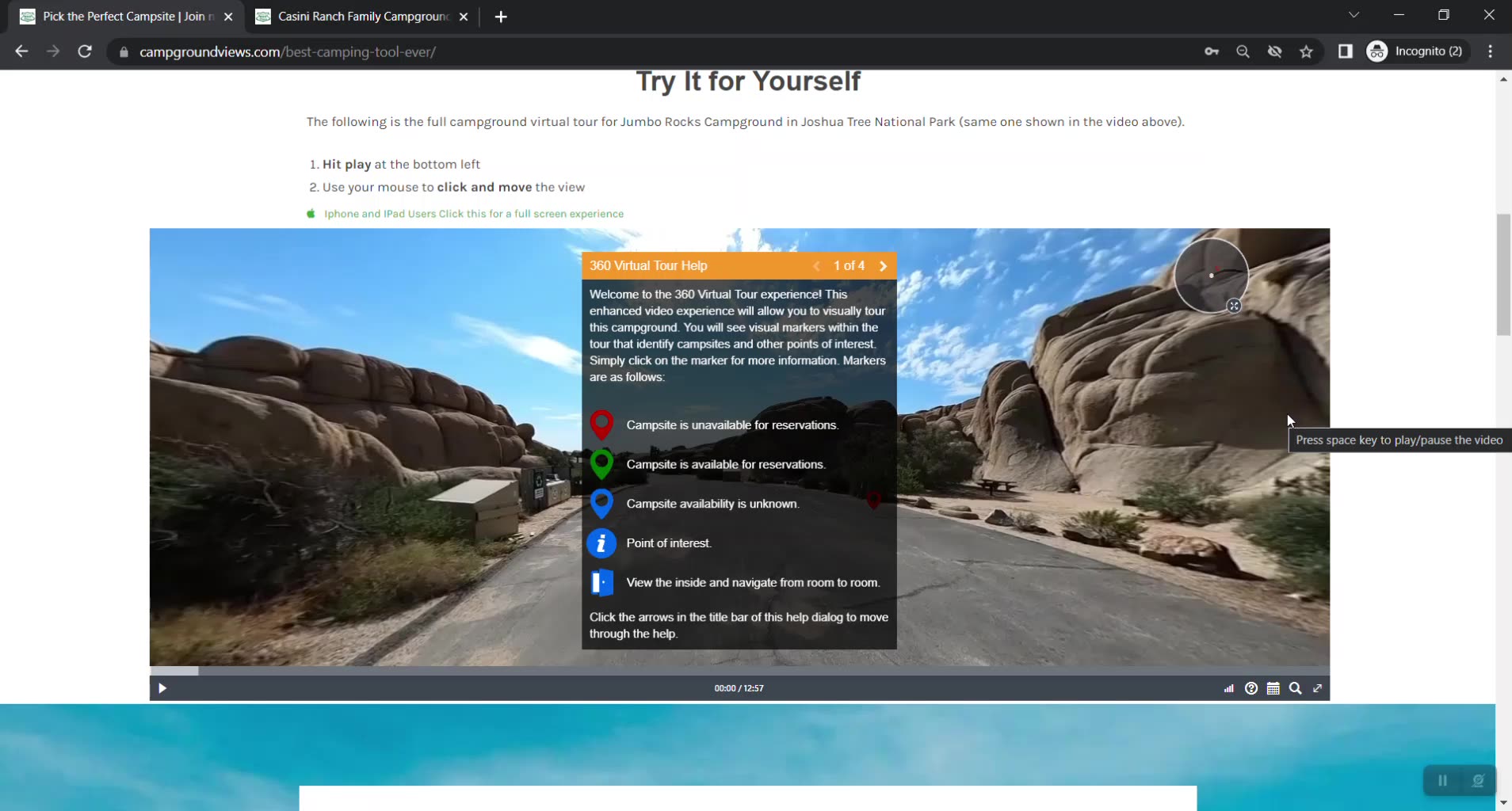
Task: Click the red unavailable campsite marker icon
Action: 601,425
